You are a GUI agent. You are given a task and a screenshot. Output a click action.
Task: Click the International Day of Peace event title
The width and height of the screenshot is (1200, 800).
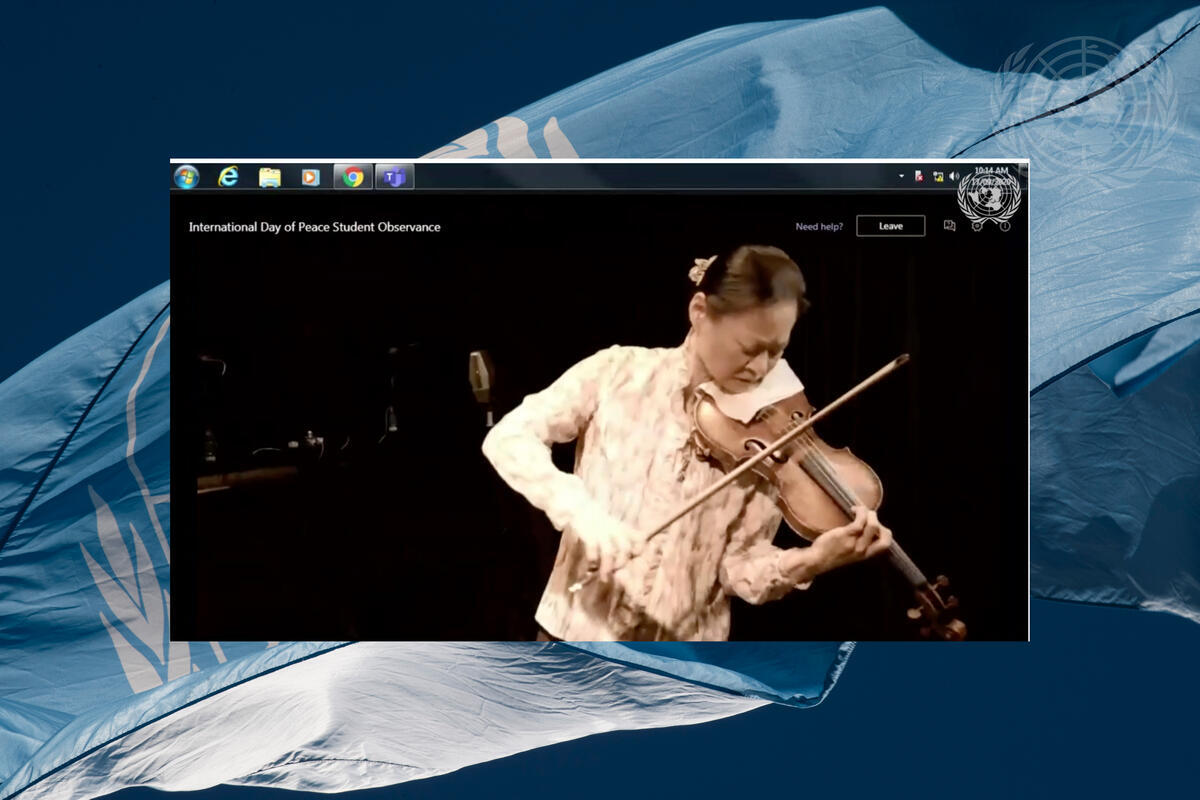pyautogui.click(x=314, y=227)
